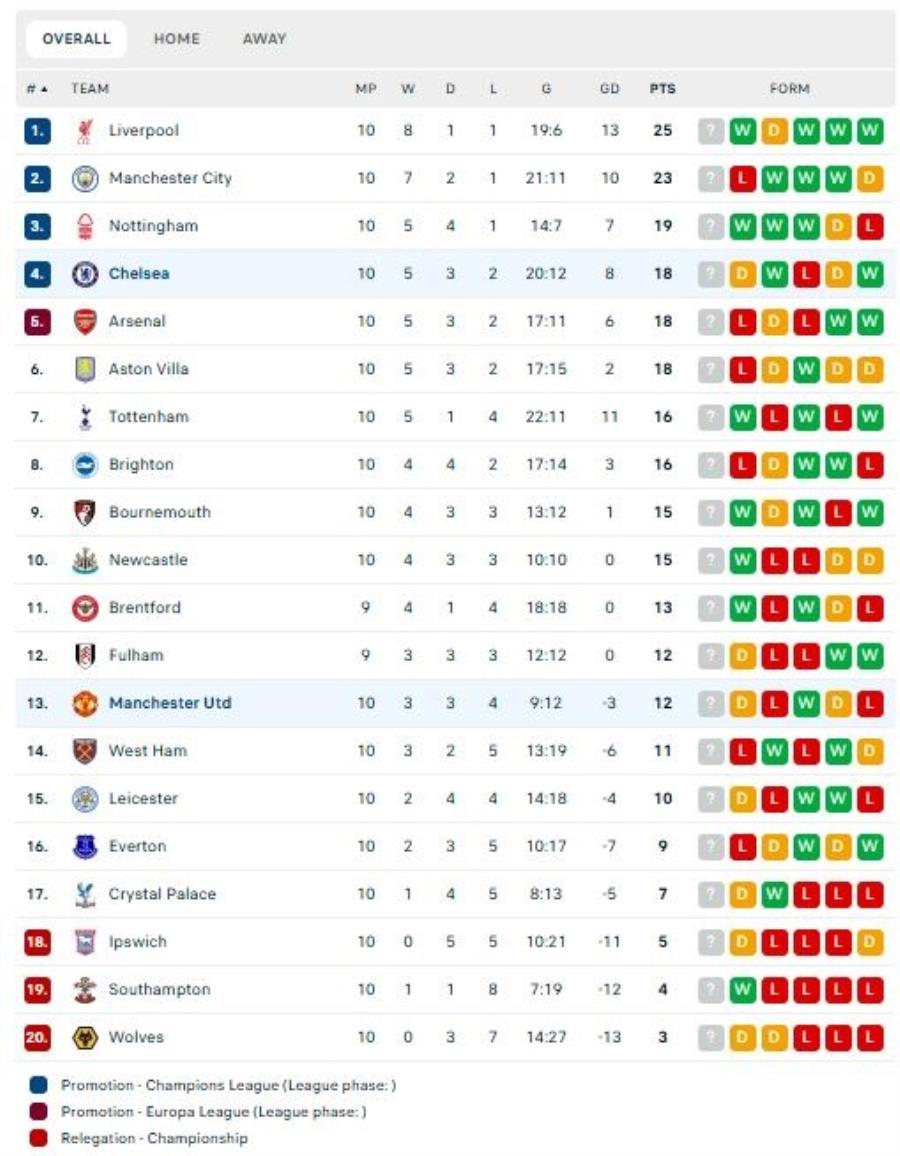Open the Manchester Utd team link
This screenshot has height=1156, width=900.
click(x=170, y=703)
